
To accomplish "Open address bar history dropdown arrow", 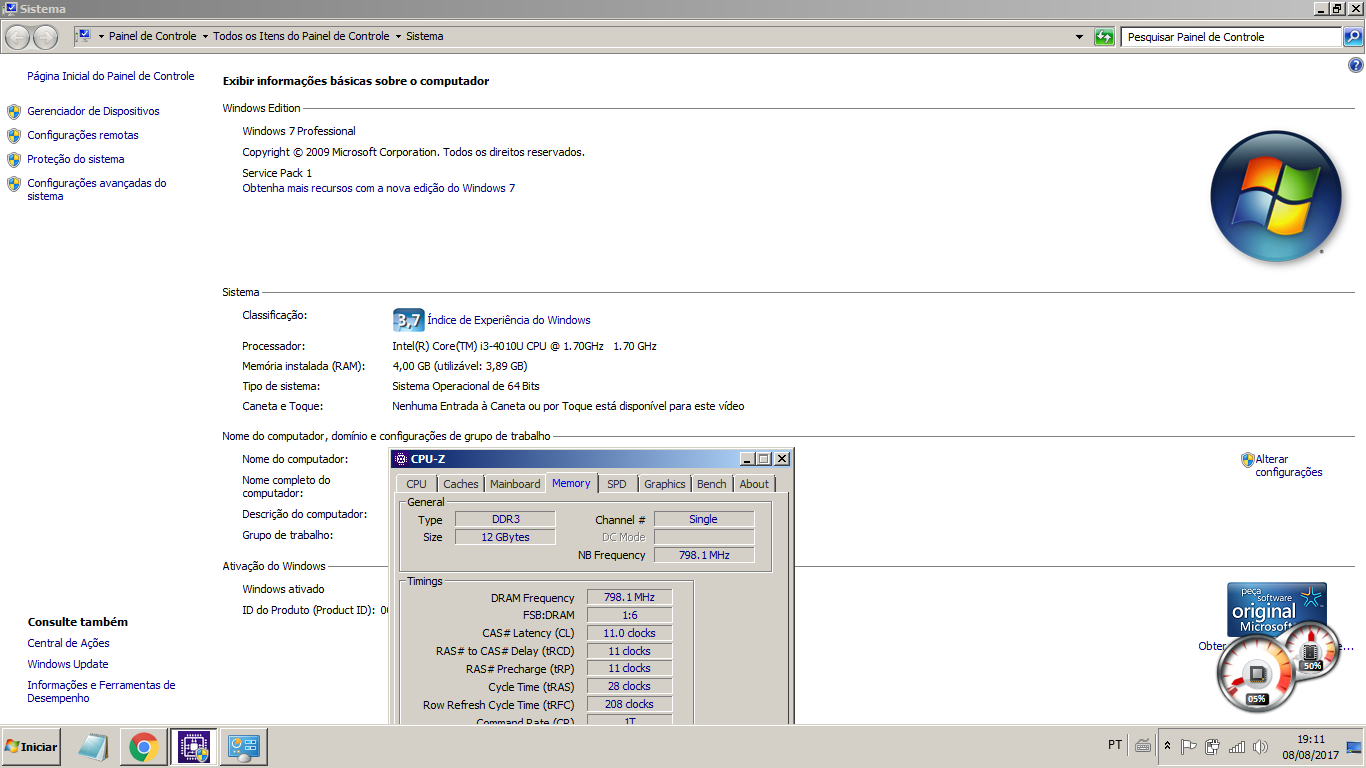I will [x=1079, y=37].
